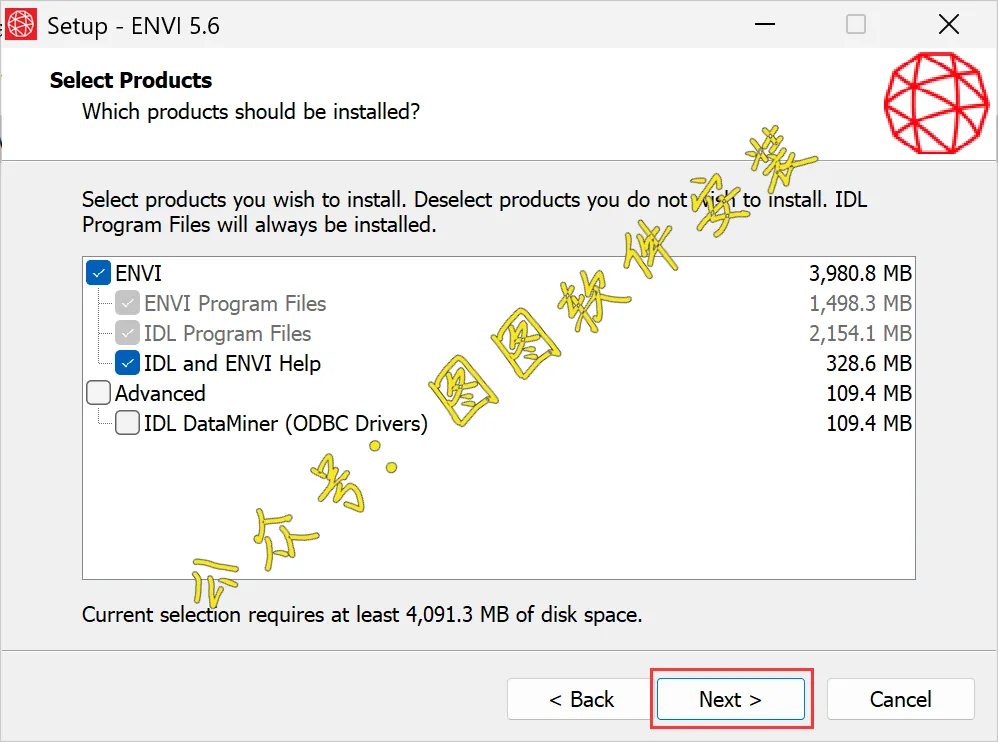Viewport: 998px width, 742px height.
Task: Enable the Advanced checkbox
Action: pos(99,393)
